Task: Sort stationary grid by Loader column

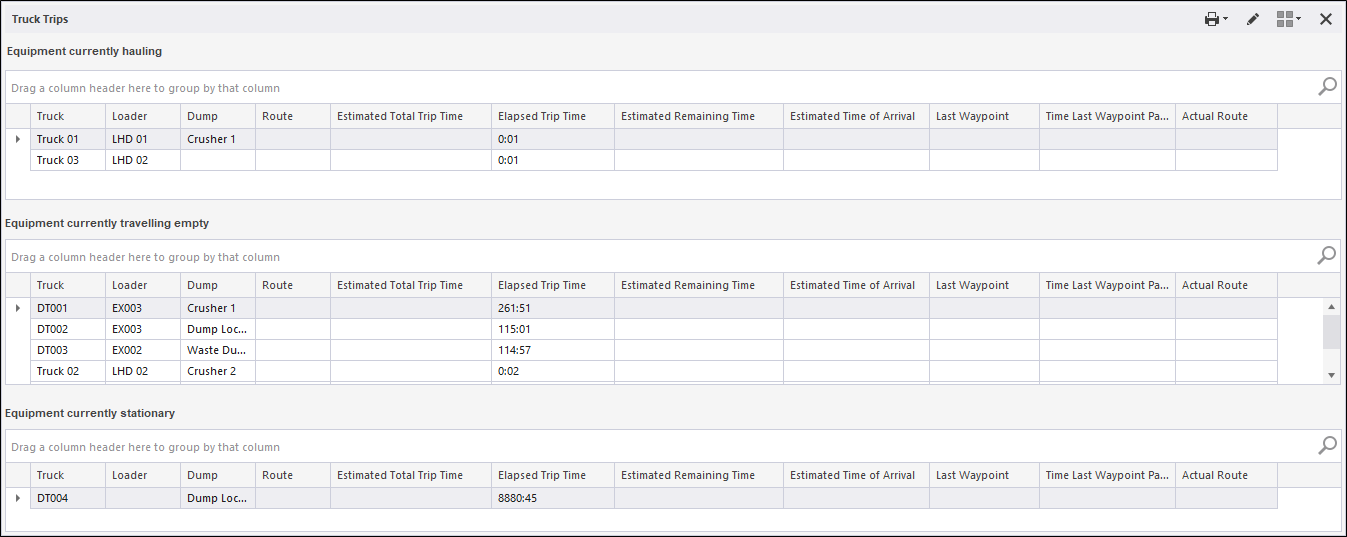Action: pyautogui.click(x=142, y=475)
